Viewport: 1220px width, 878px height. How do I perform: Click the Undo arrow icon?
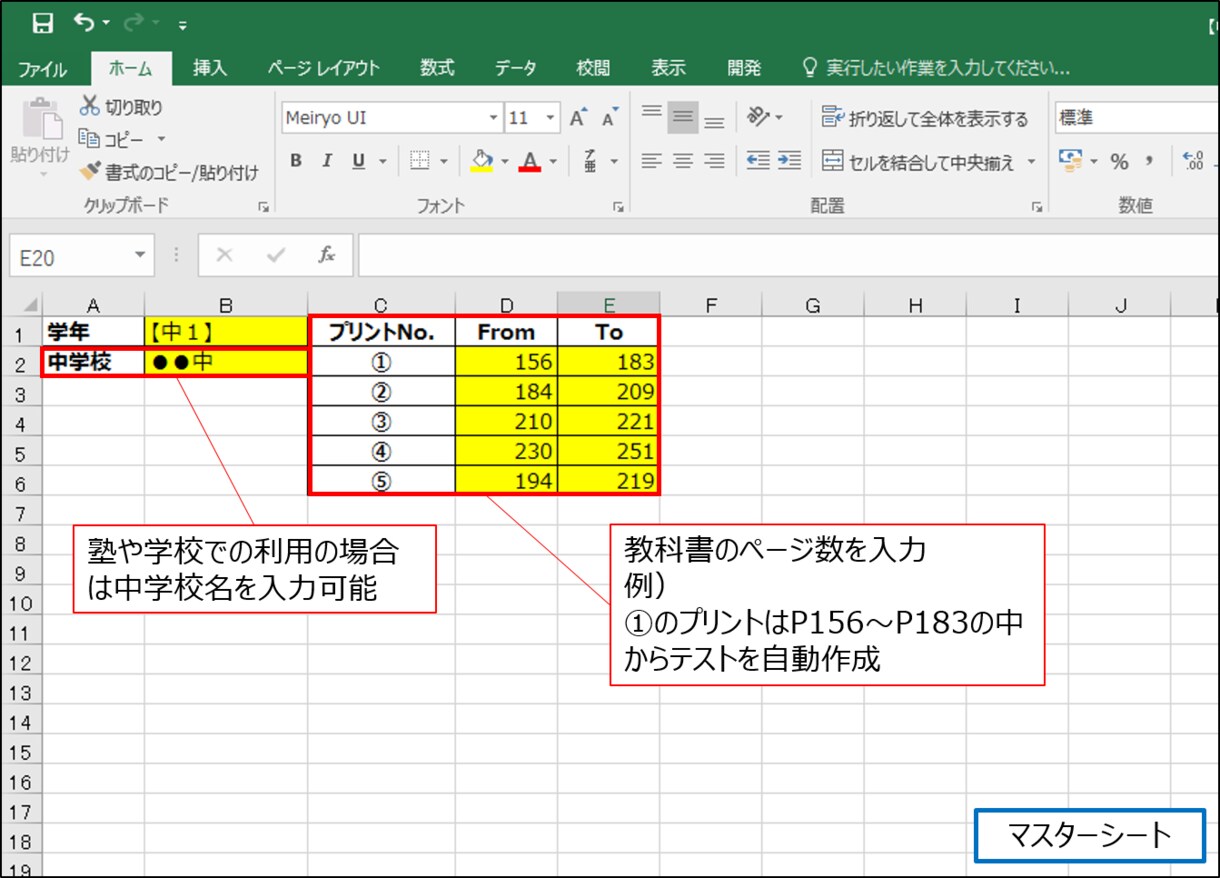tap(85, 23)
